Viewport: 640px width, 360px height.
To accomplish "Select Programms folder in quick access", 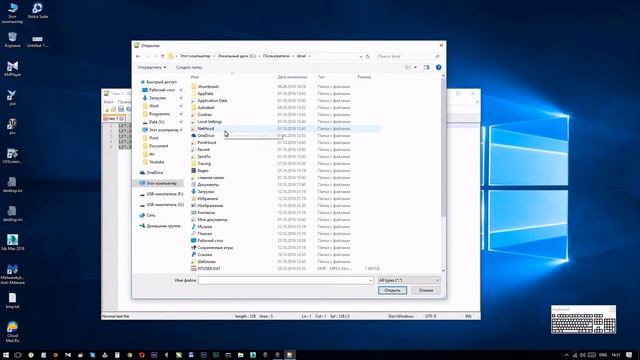I will tap(156, 114).
